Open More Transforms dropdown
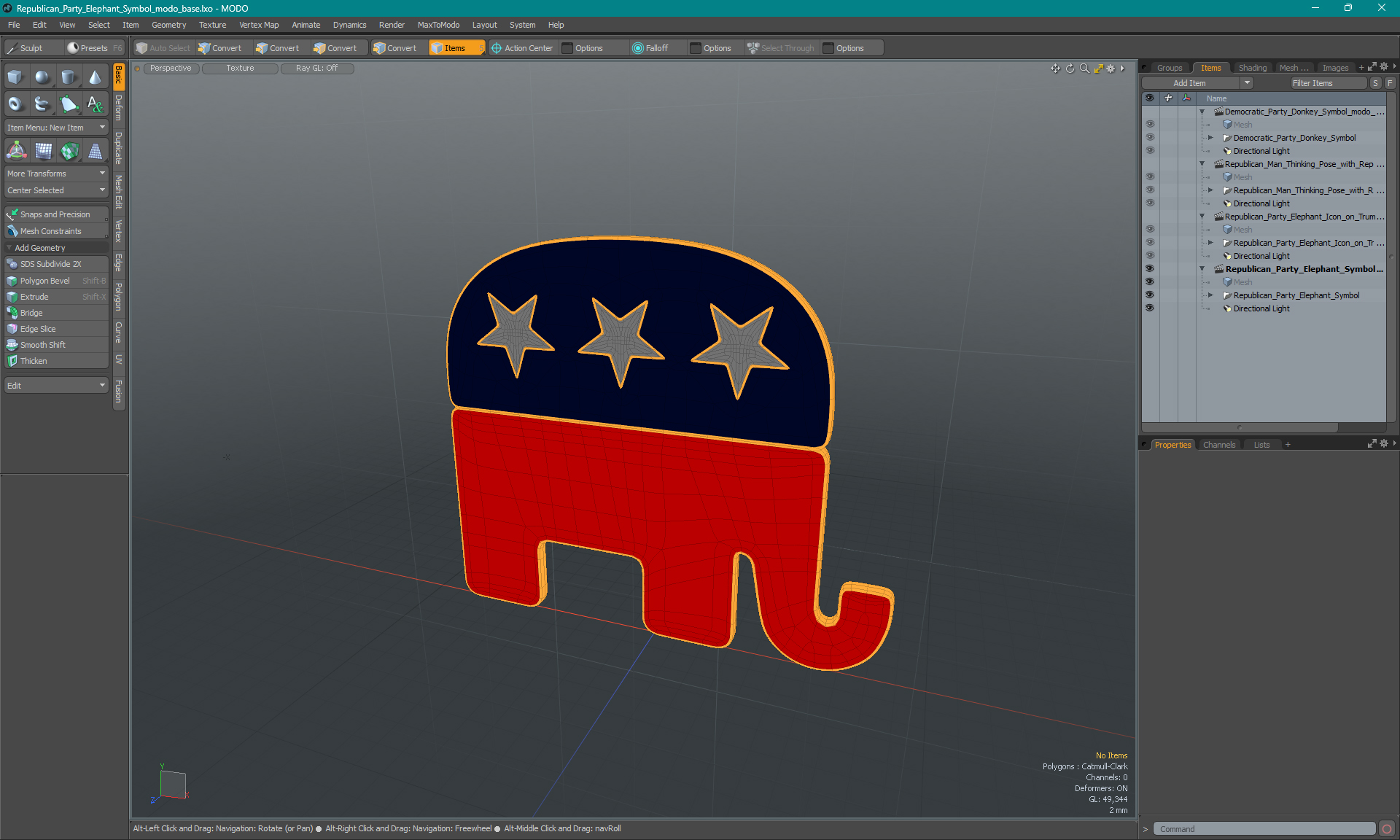Screen dimensions: 1400x840 [56, 174]
